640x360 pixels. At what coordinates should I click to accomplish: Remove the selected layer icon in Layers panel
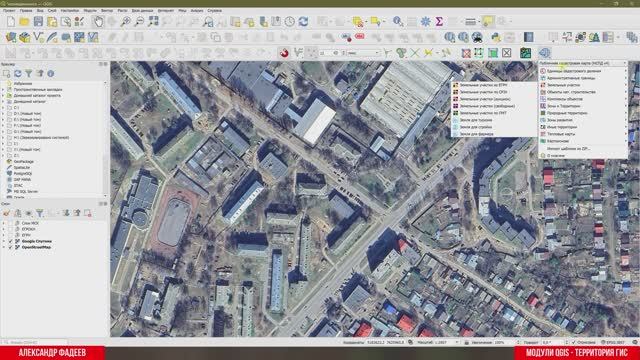click(88, 213)
